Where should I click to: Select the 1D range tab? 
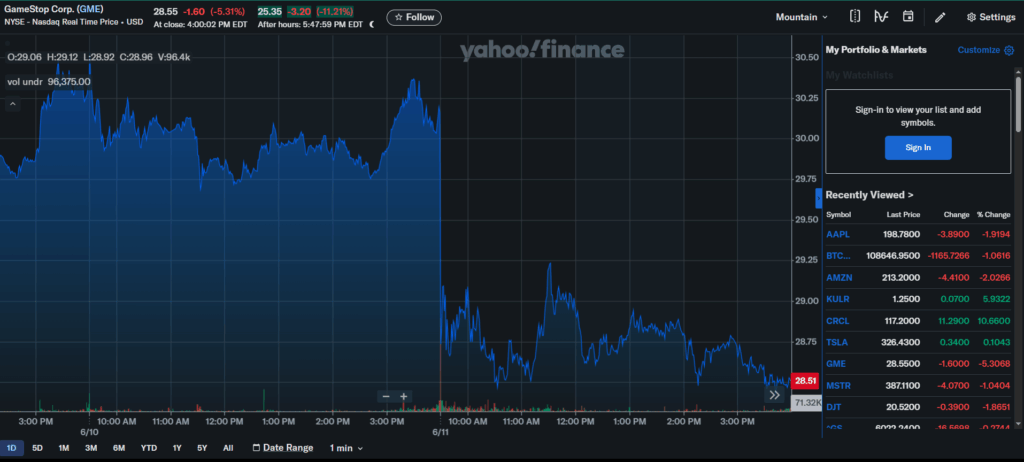pyautogui.click(x=12, y=448)
